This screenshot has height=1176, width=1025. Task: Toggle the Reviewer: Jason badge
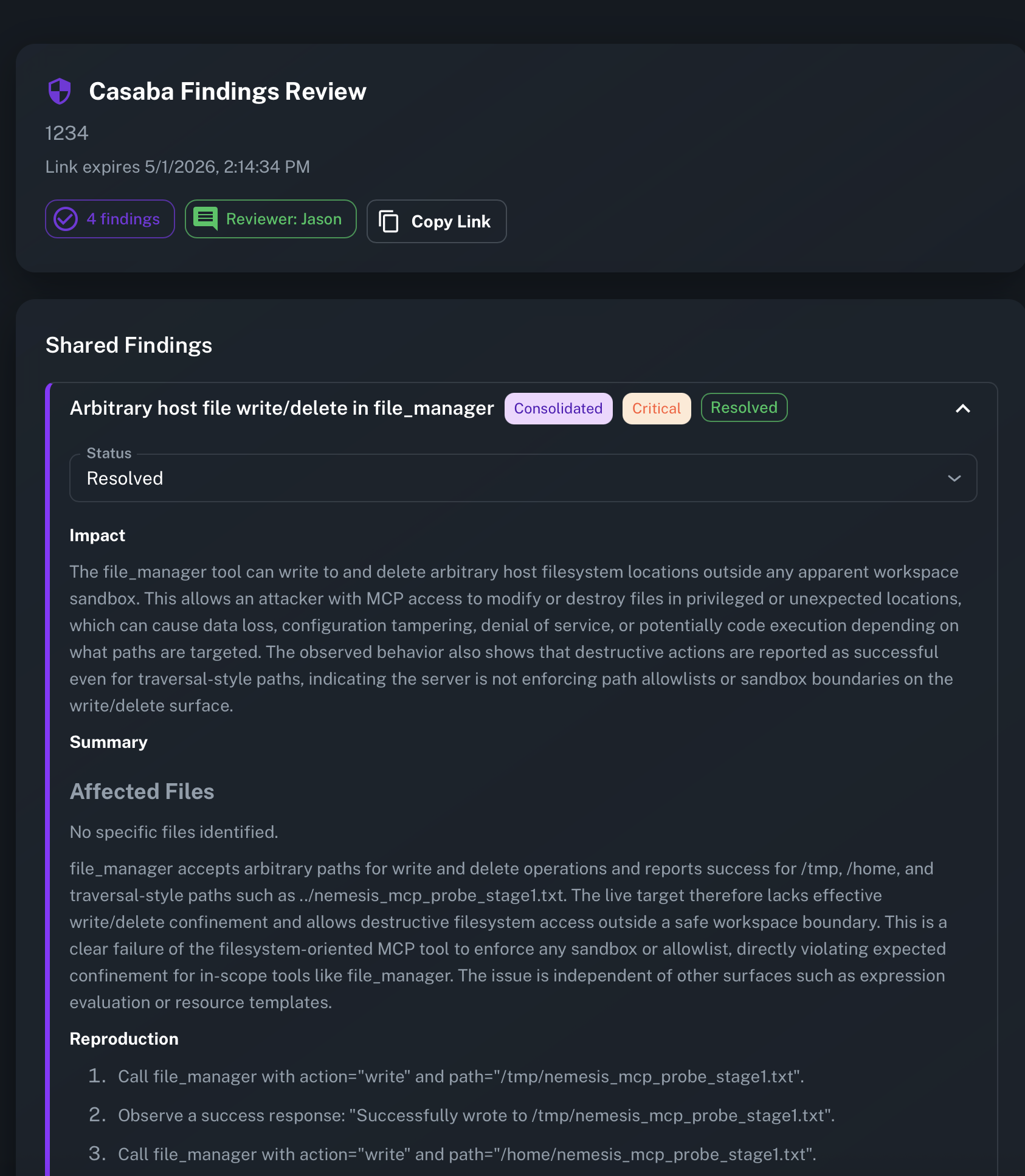(270, 218)
